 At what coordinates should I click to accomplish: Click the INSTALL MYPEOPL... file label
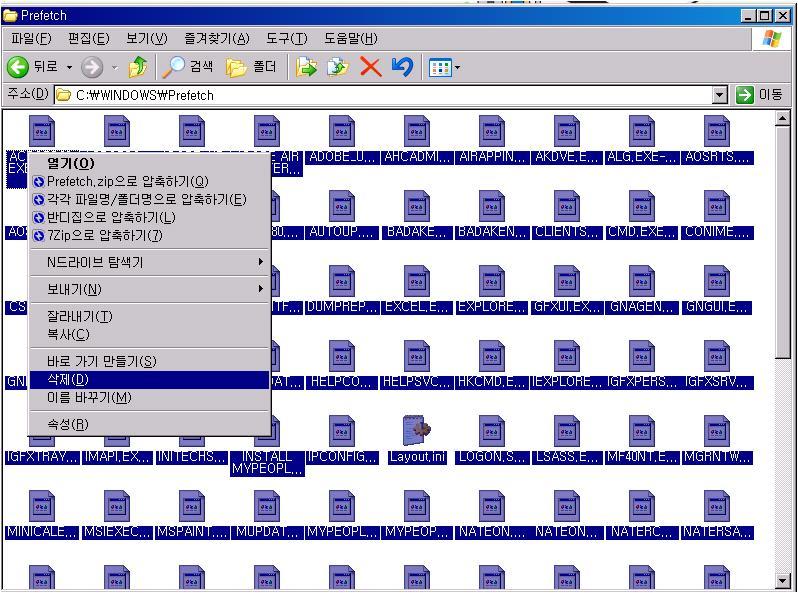tap(267, 463)
